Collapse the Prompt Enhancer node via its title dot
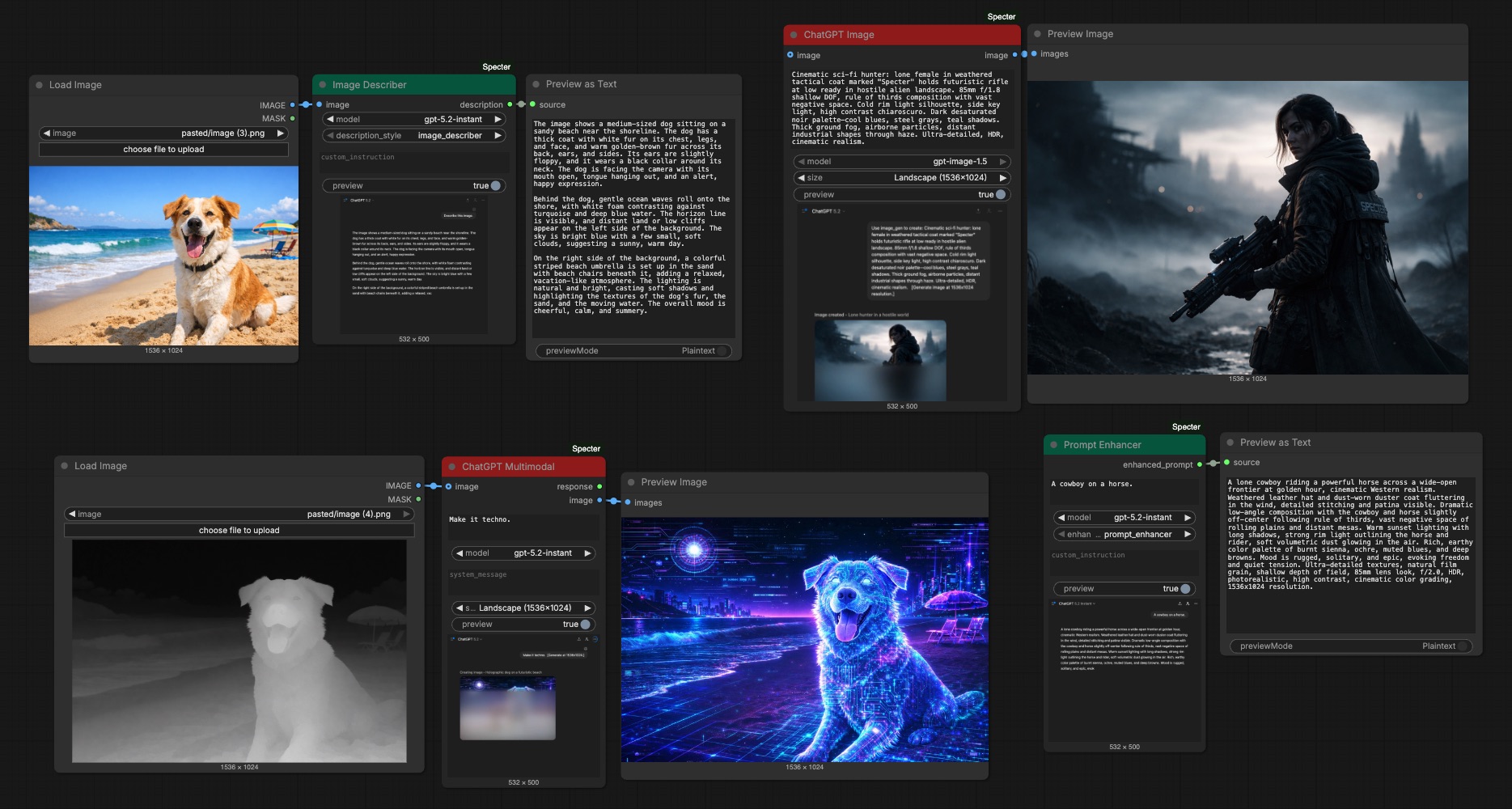This screenshot has height=809, width=1512. click(1053, 445)
